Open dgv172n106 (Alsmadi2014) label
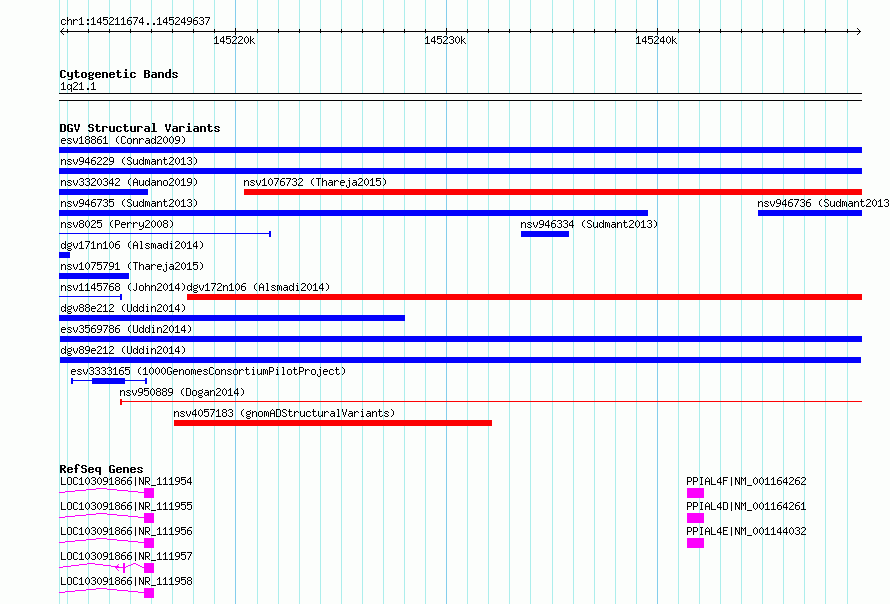Screen dimensions: 890x604 pyautogui.click(x=258, y=287)
